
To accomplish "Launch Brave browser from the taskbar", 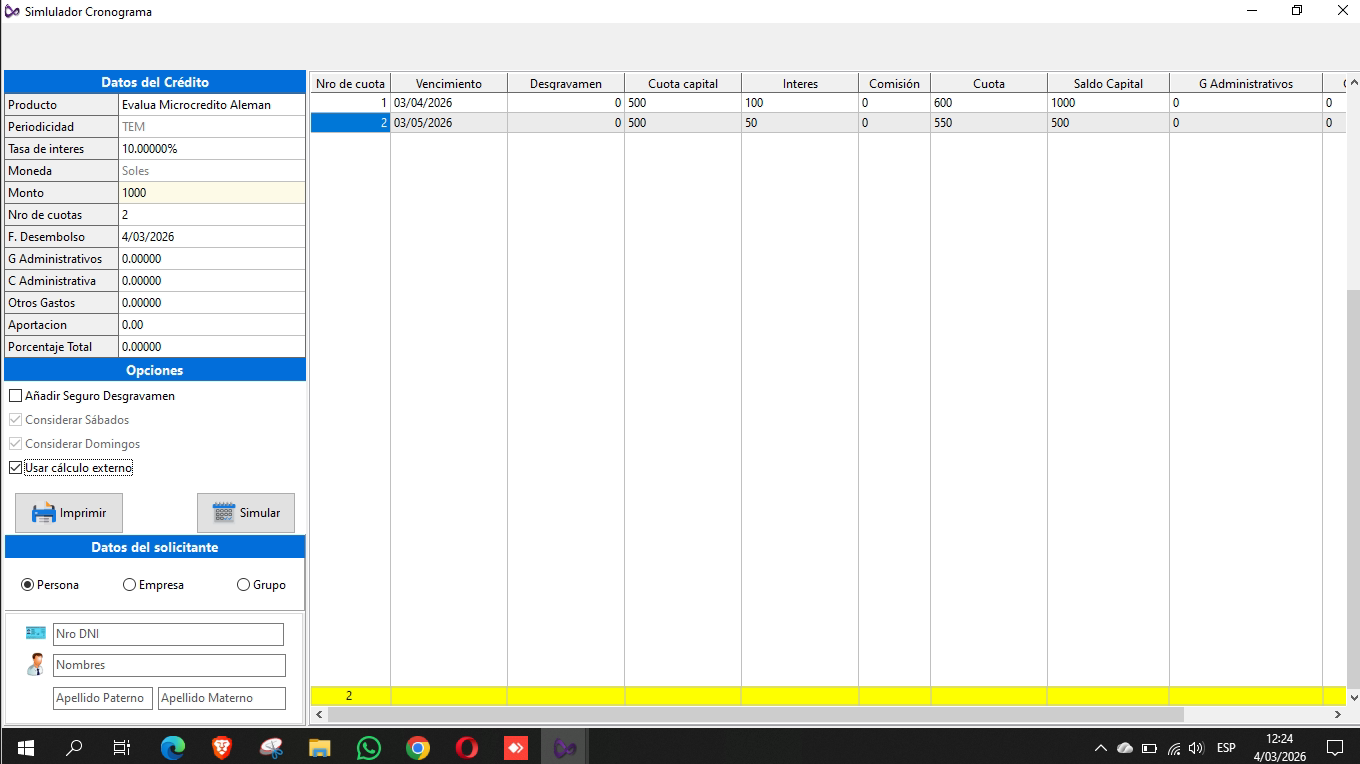I will (222, 747).
